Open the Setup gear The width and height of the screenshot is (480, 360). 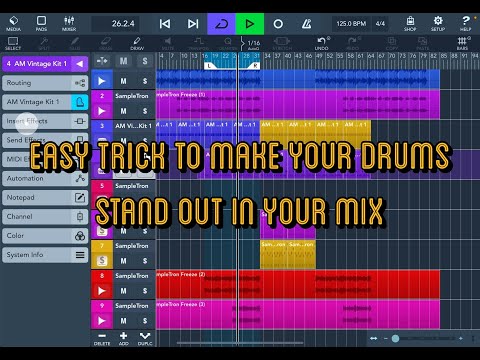pos(438,24)
